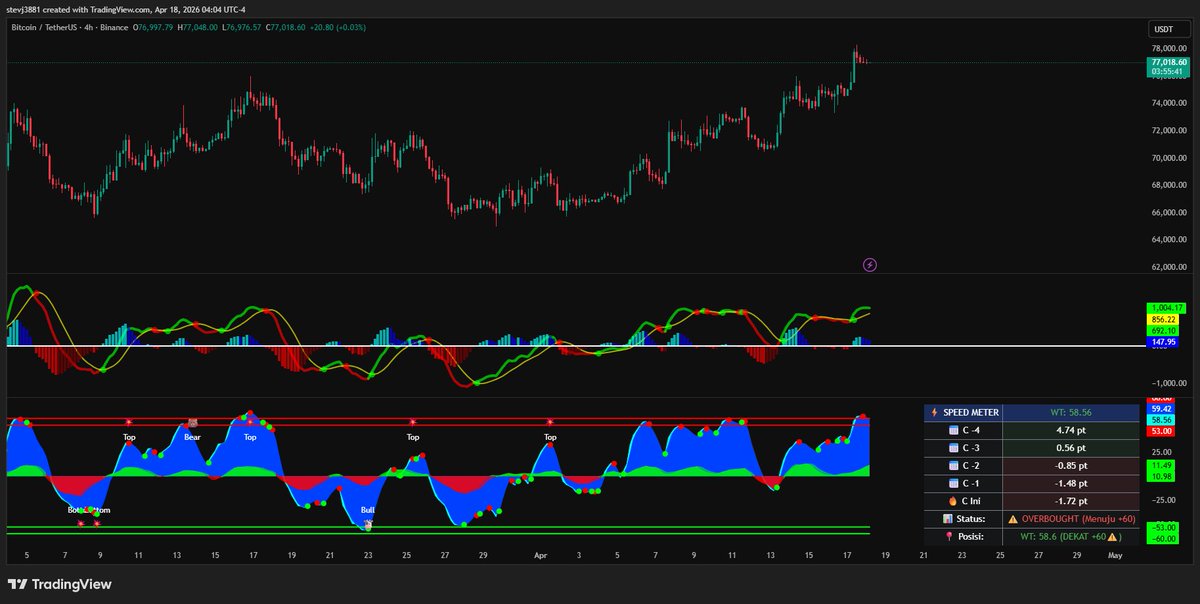Screen dimensions: 1200x604
Task: Click the OVERBOUGHT (Menuju +60) status text
Action: point(1077,518)
